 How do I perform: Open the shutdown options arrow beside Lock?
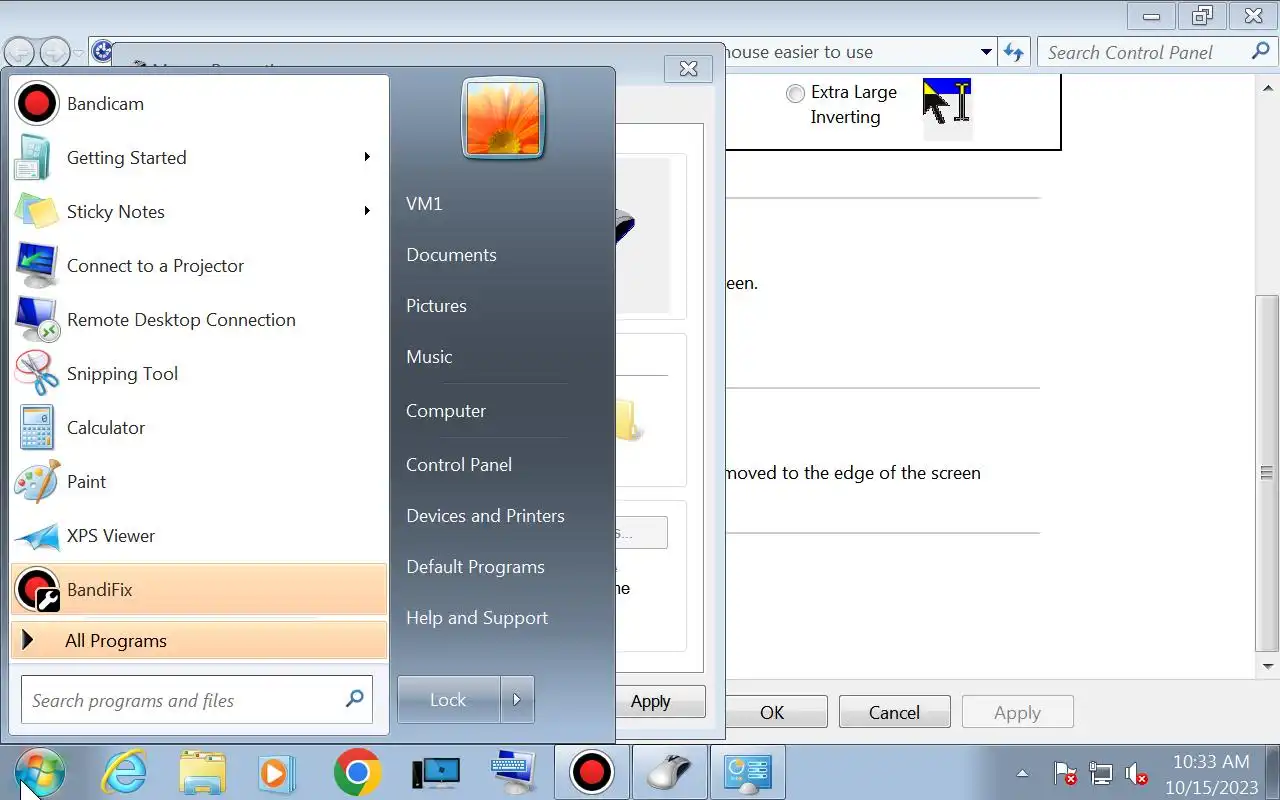tap(517, 700)
